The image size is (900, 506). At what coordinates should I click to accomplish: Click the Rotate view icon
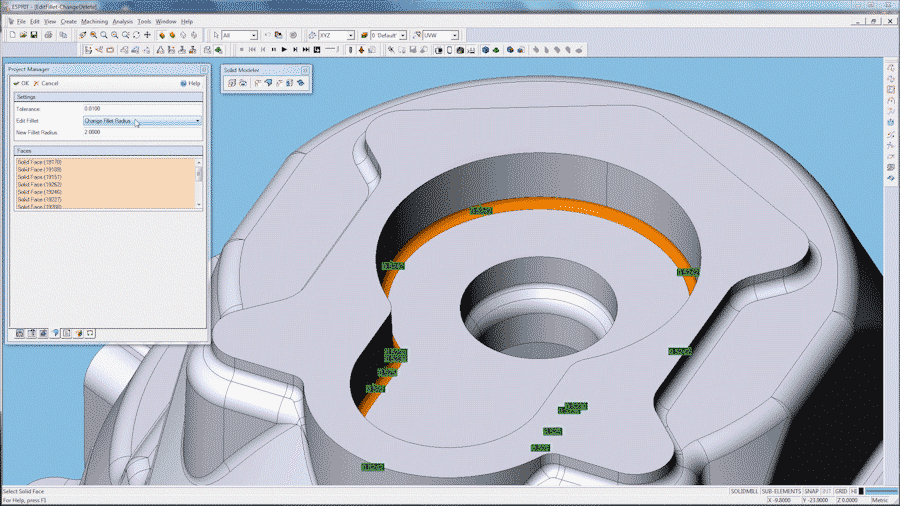click(137, 35)
